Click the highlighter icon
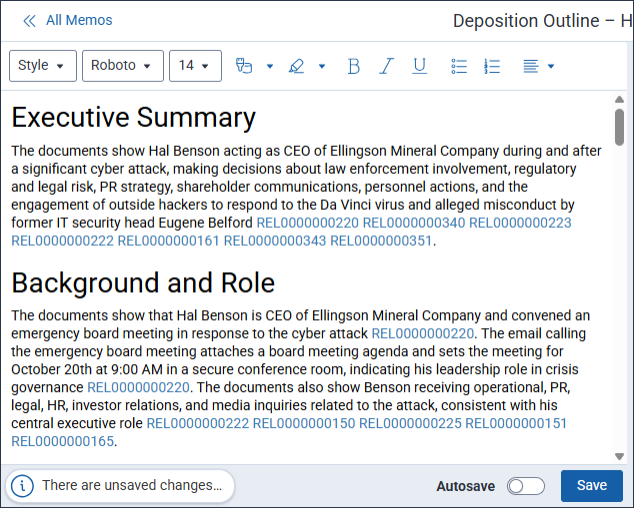This screenshot has height=508, width=634. coord(296,66)
